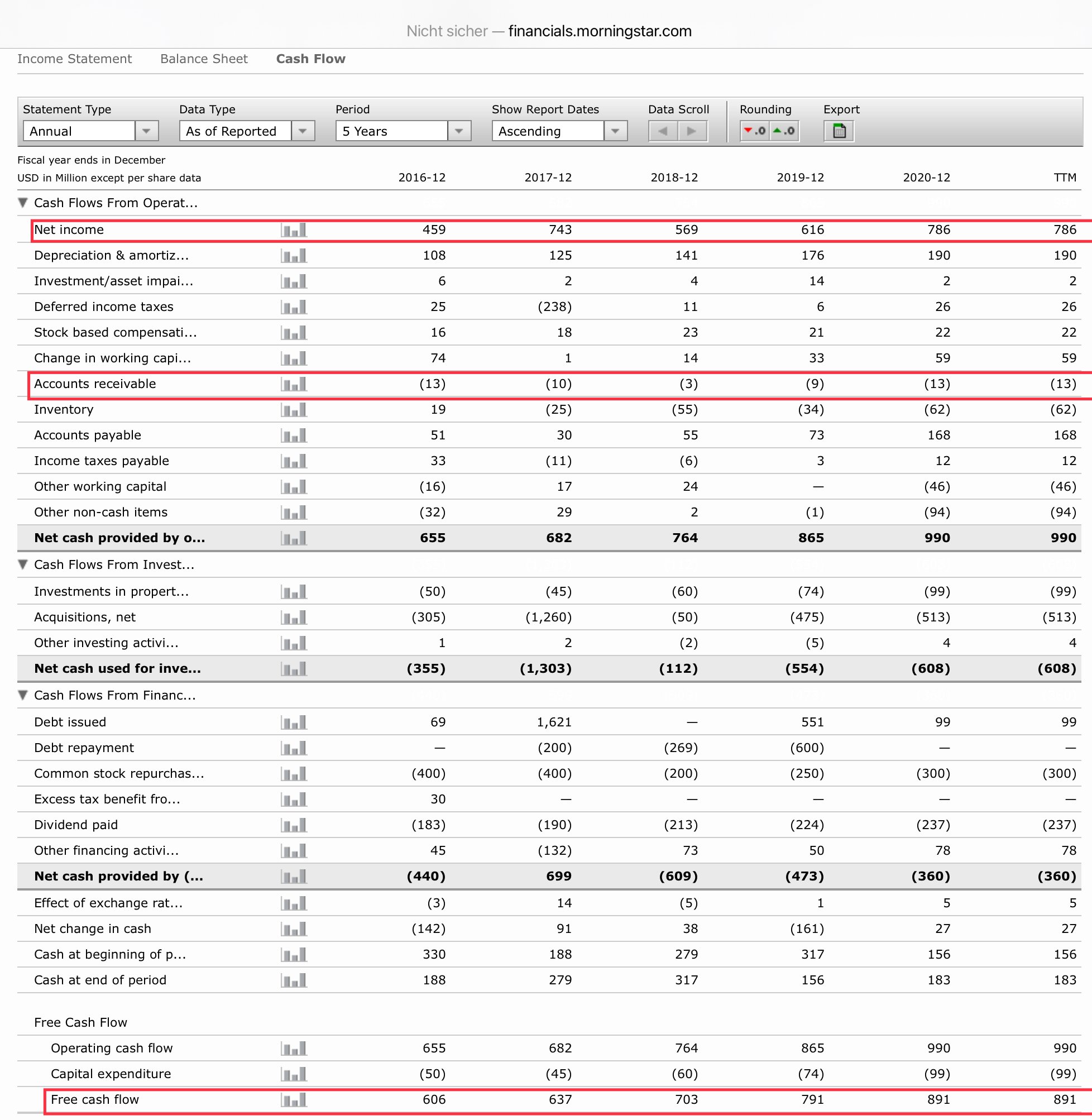This screenshot has width=1092, height=1120.
Task: Open the Data Type dropdown
Action: click(302, 131)
